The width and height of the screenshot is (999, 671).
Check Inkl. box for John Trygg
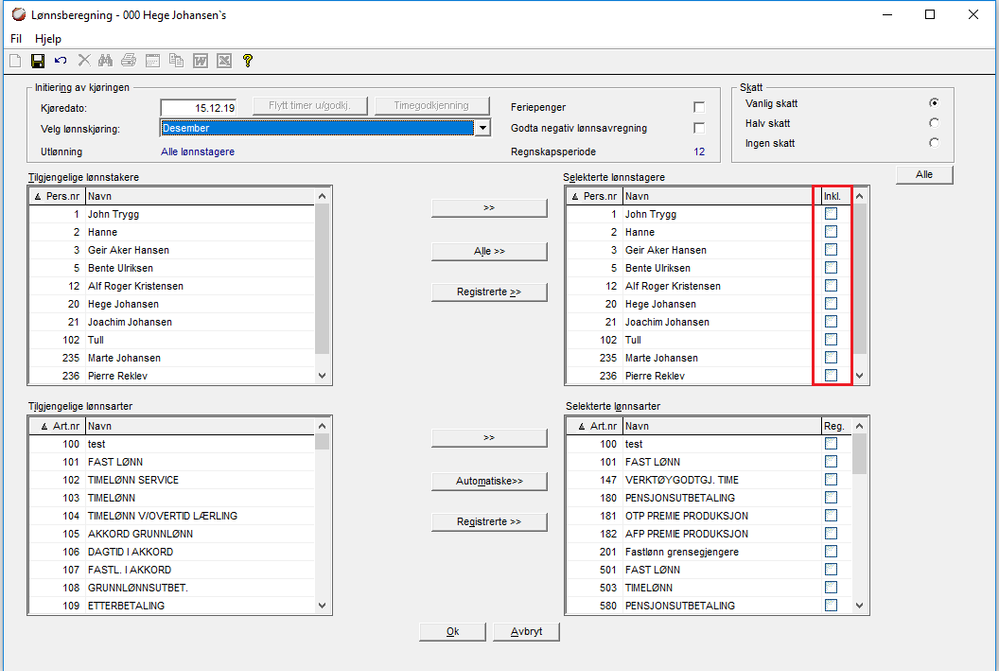pos(831,213)
